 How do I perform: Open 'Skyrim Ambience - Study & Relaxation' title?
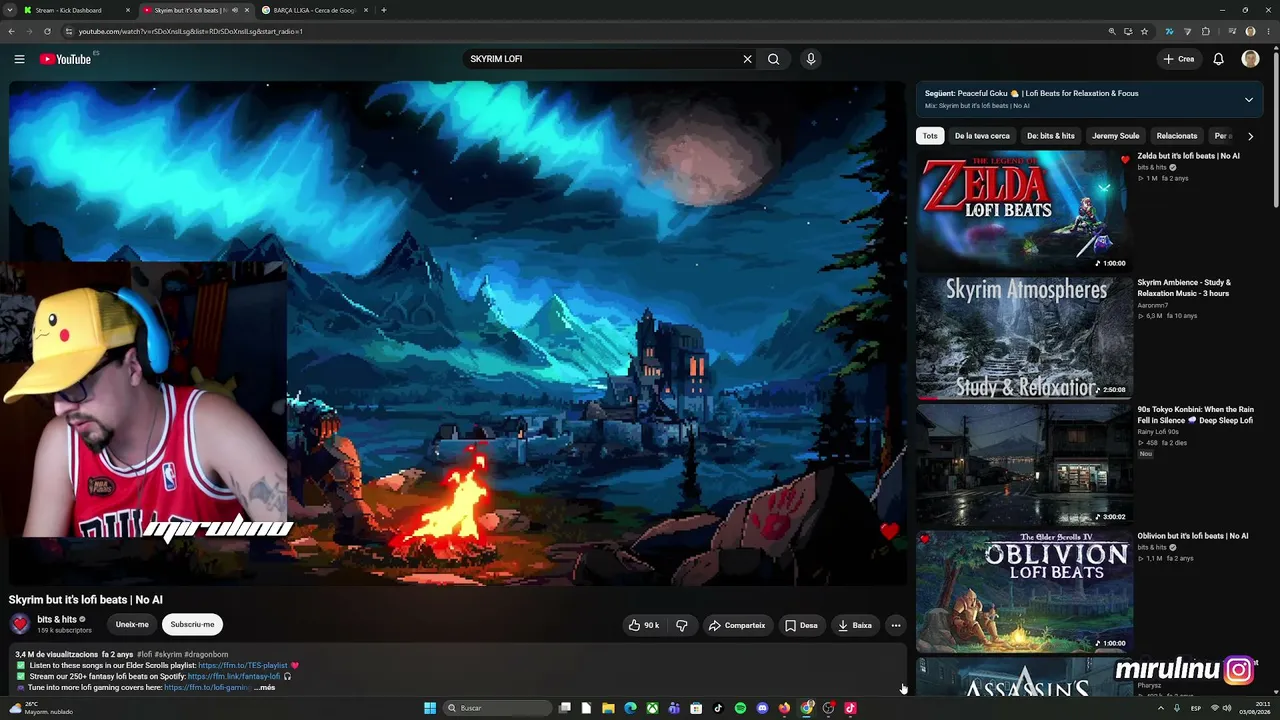pyautogui.click(x=1184, y=288)
